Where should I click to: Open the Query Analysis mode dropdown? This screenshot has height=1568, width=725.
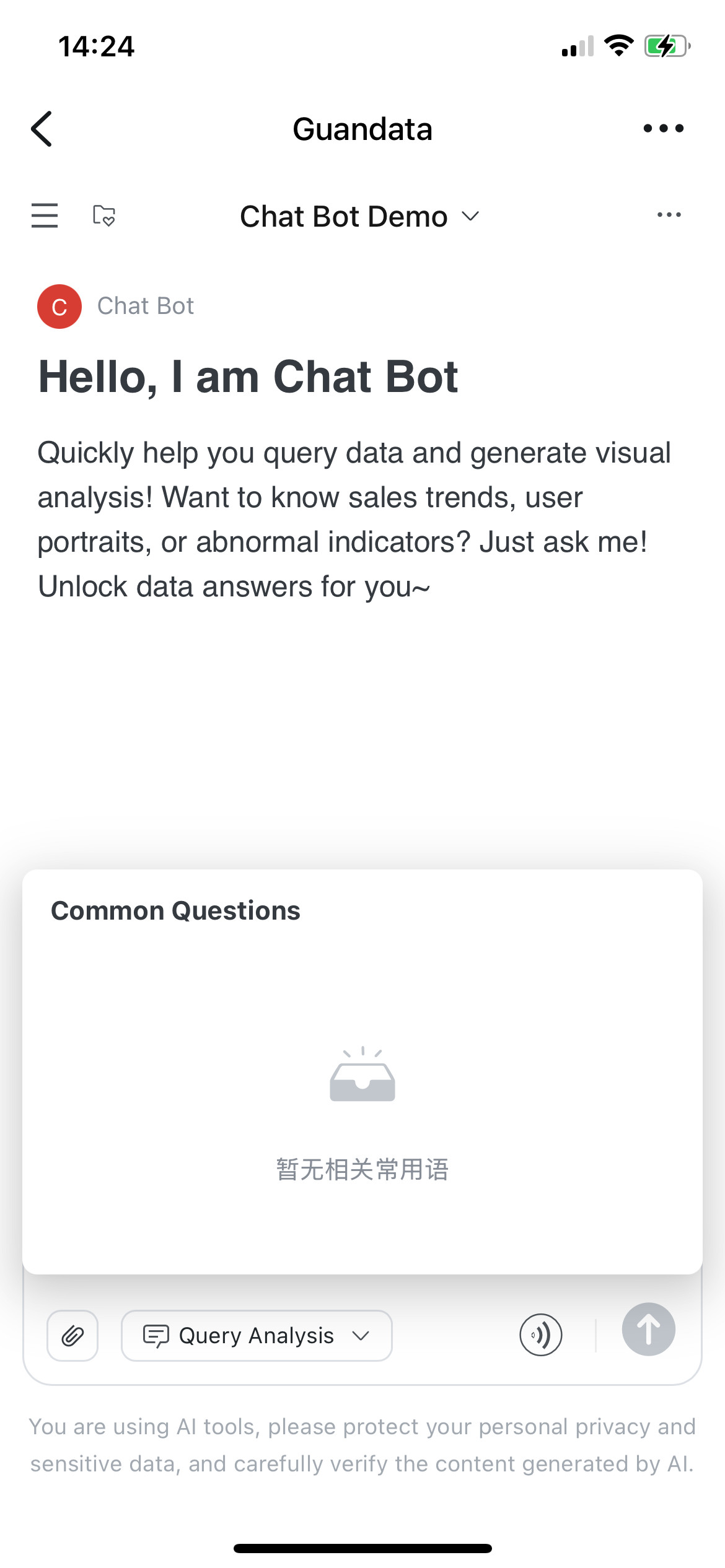click(257, 1336)
